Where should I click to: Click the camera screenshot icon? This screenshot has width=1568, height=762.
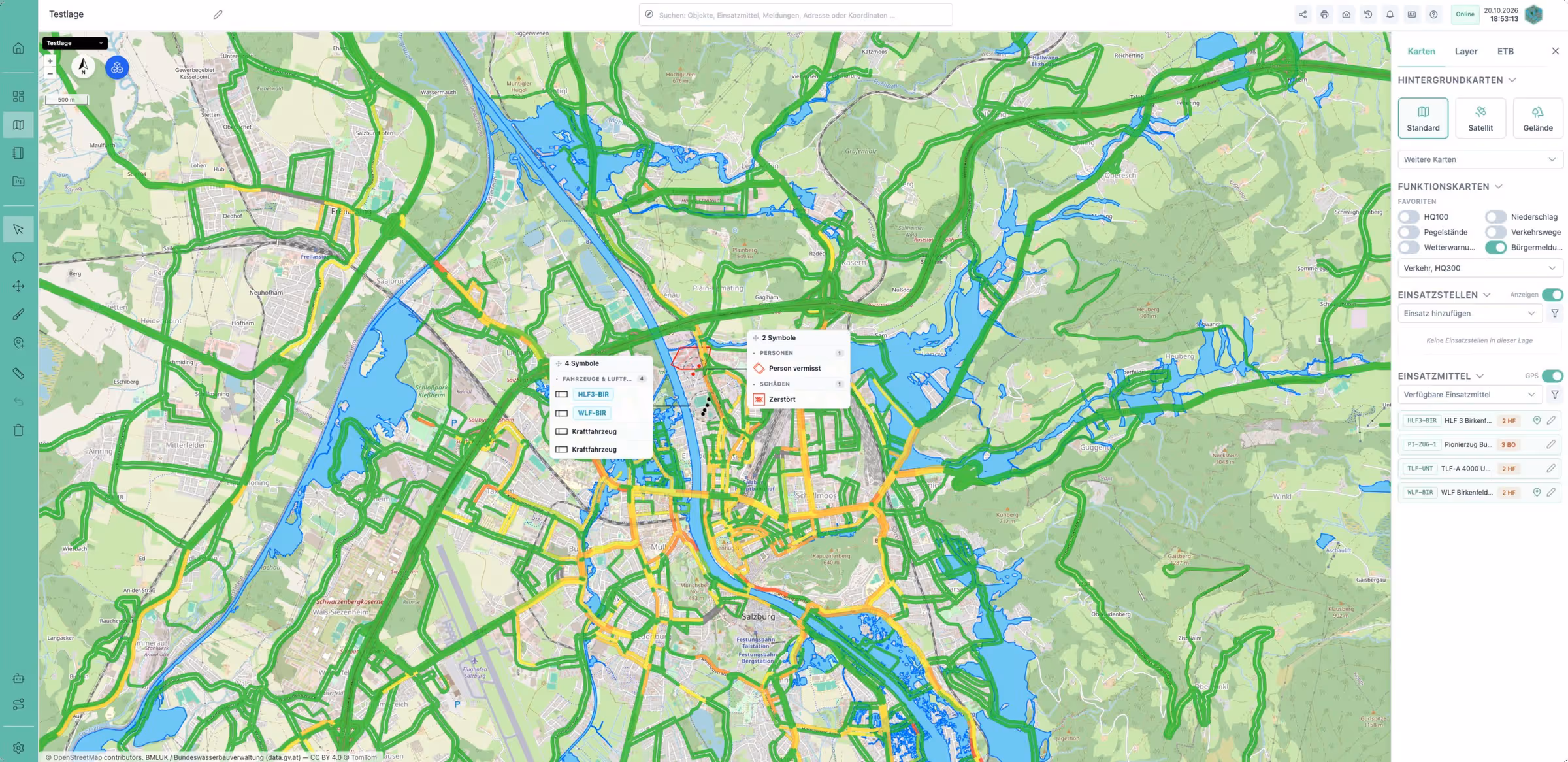tap(1347, 14)
